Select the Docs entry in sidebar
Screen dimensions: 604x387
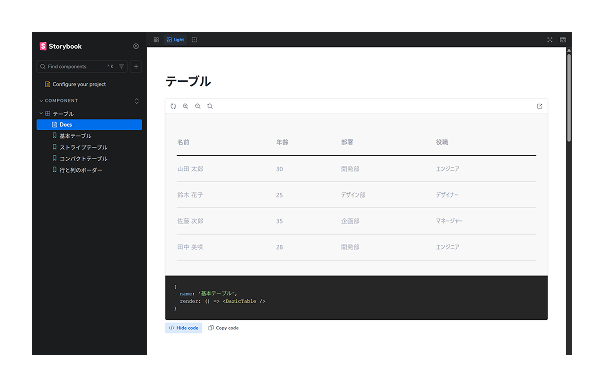[89, 125]
